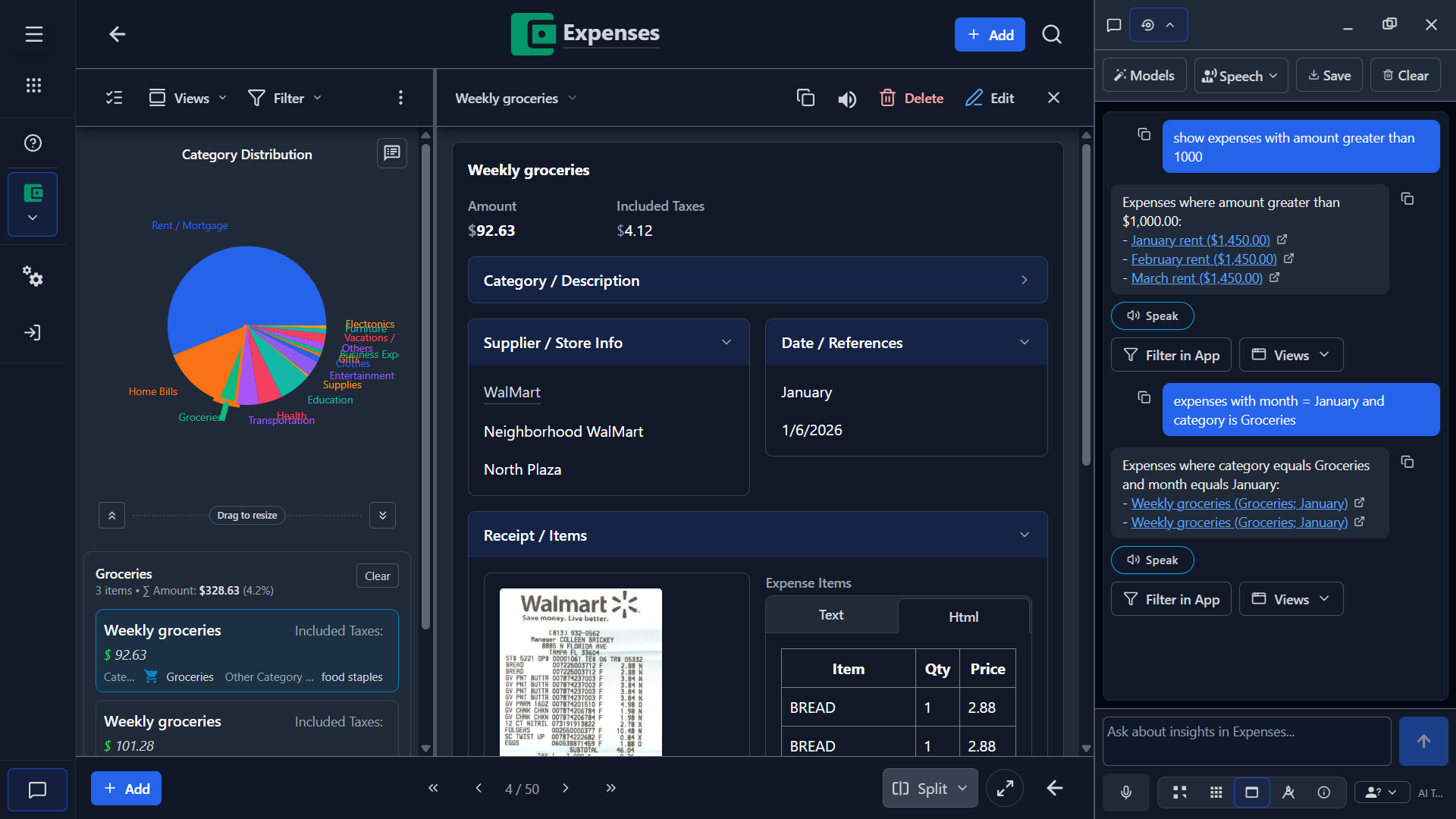Clear the AI conversation
The image size is (1456, 819).
coord(1404,76)
